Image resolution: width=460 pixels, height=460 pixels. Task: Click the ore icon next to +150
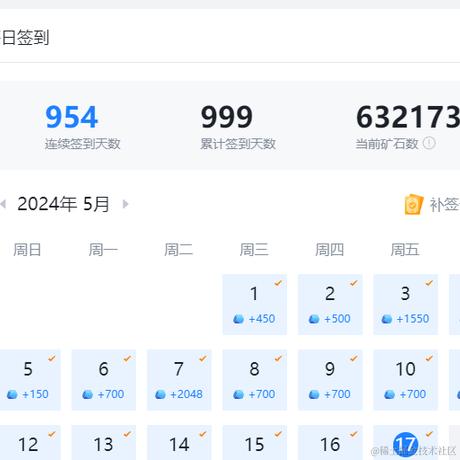pos(12,394)
